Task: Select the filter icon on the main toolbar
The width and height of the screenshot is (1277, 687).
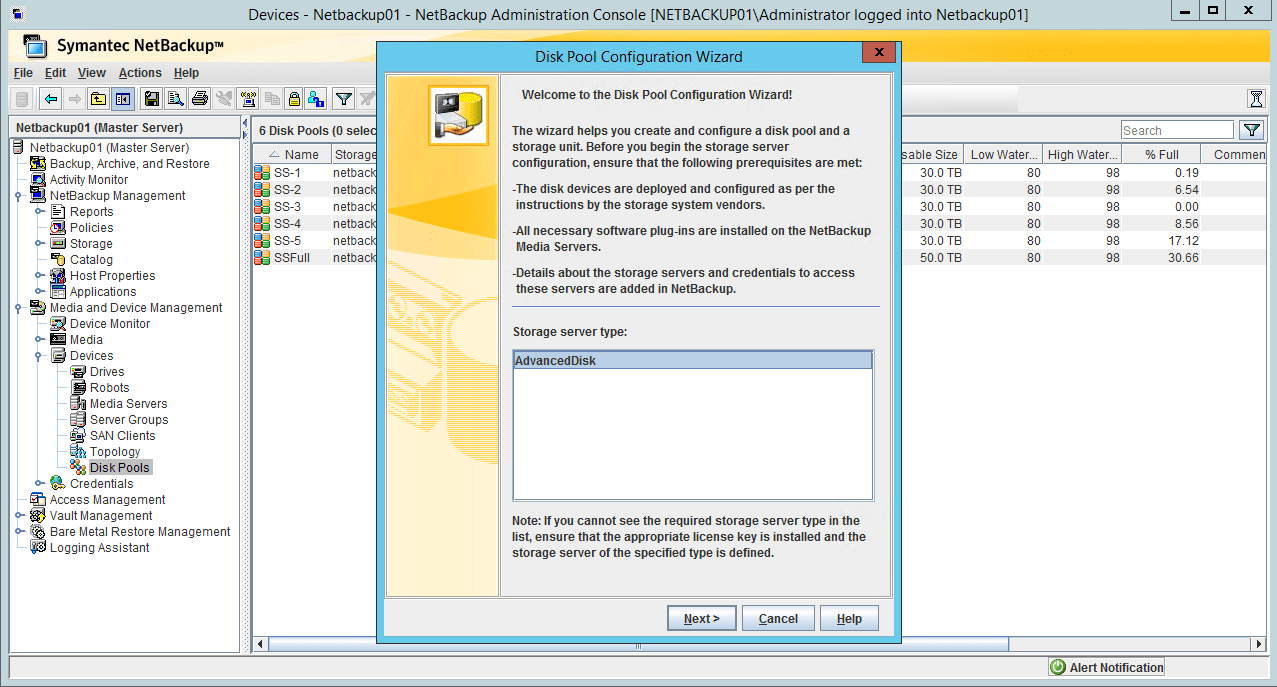Action: coord(343,98)
